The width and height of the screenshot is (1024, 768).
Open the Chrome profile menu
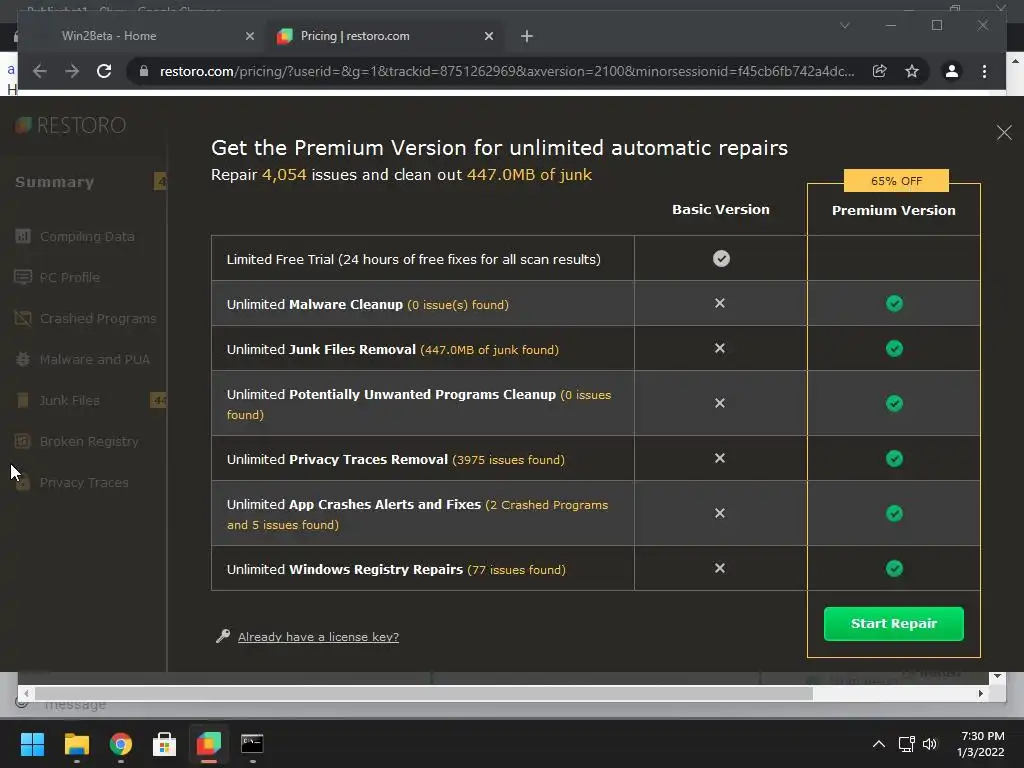[x=952, y=71]
